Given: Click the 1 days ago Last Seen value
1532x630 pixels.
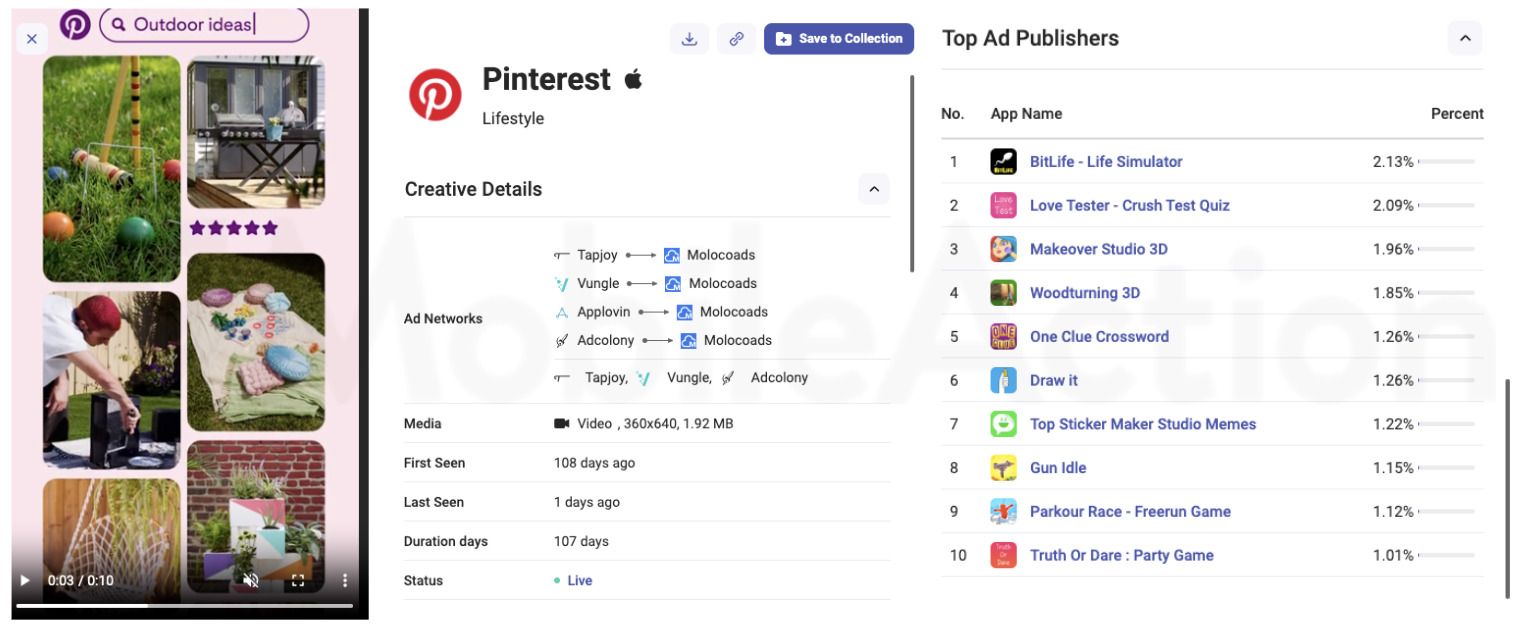Looking at the screenshot, I should [x=587, y=502].
